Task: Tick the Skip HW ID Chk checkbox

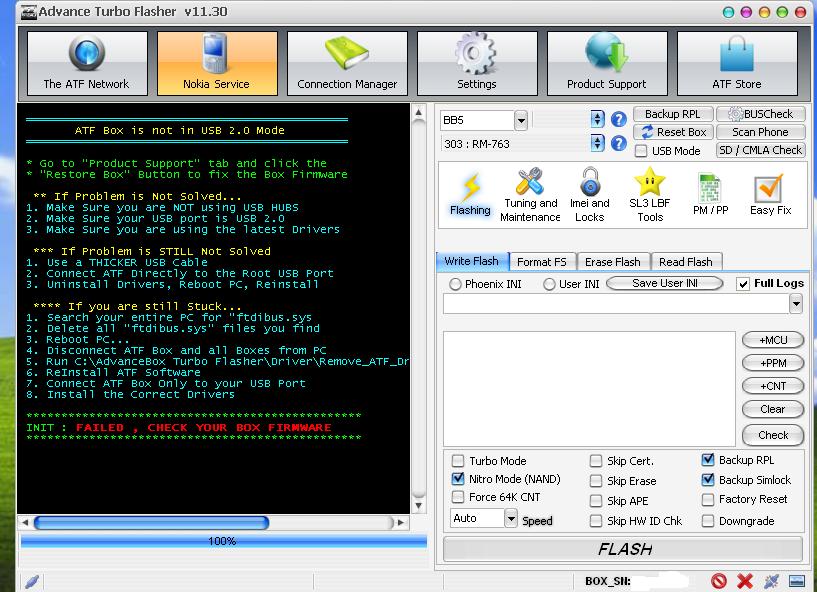Action: [596, 521]
